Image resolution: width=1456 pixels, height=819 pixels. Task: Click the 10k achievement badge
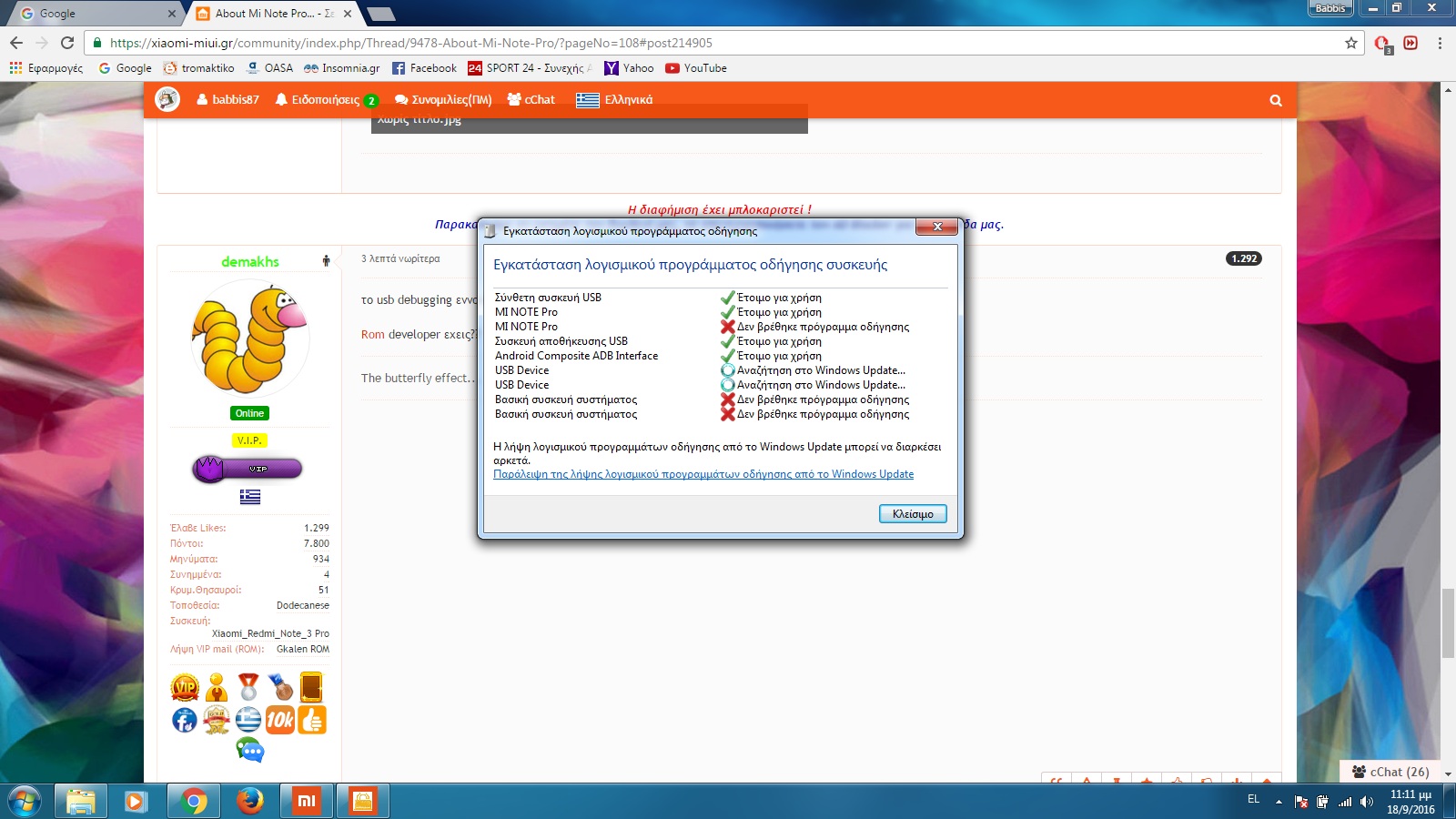coord(280,720)
